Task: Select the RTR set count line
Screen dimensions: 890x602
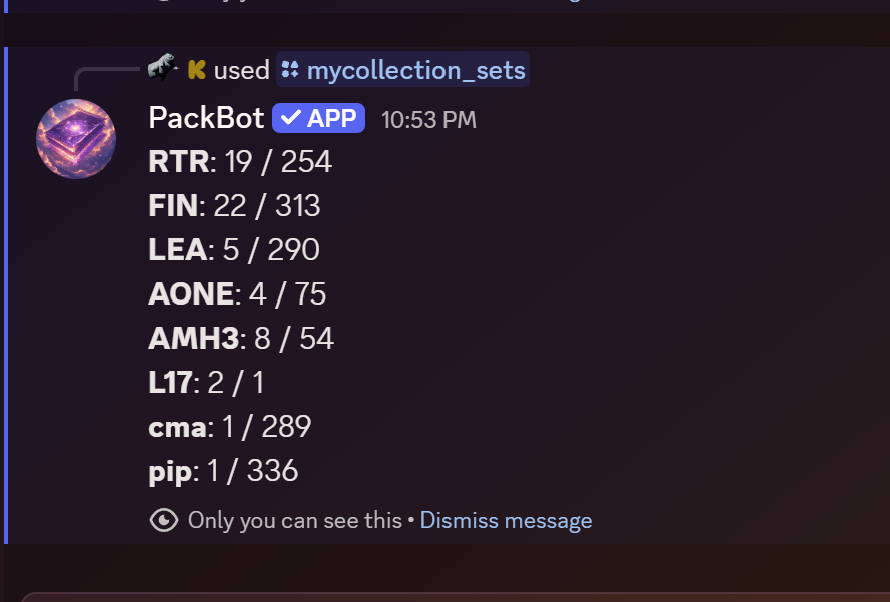Action: pyautogui.click(x=240, y=162)
